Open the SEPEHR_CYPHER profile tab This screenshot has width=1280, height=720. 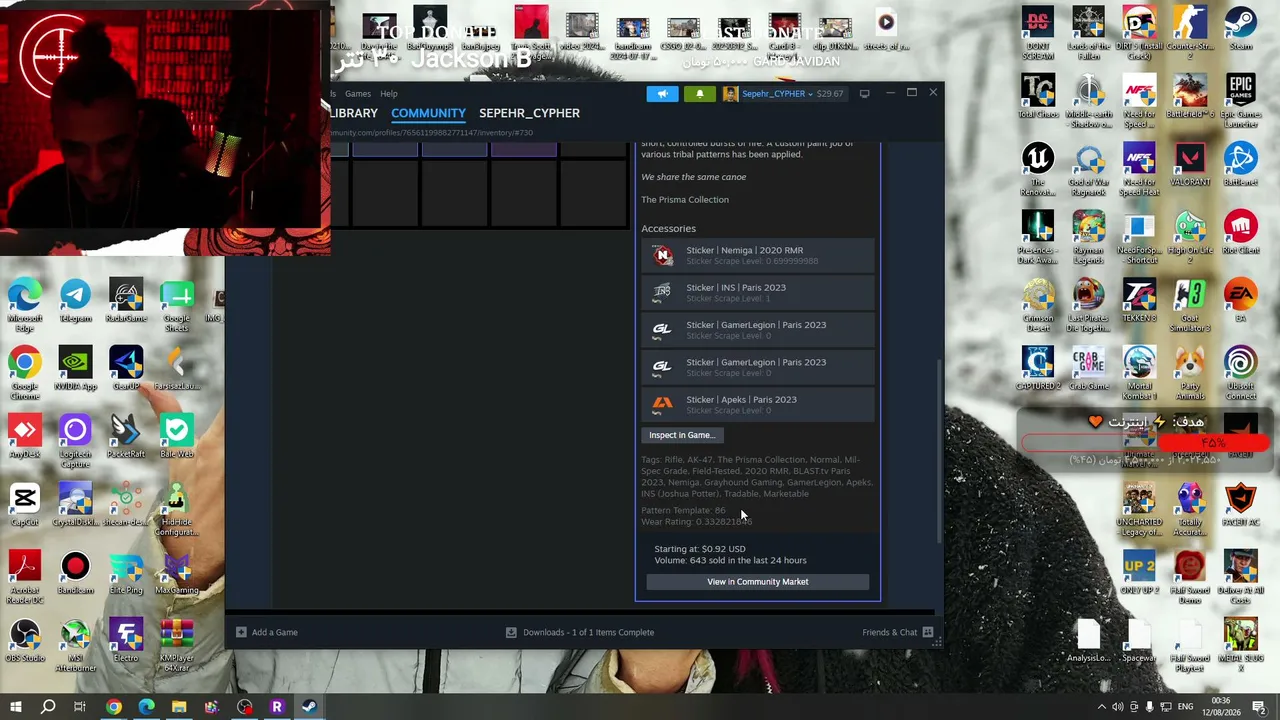tap(529, 113)
